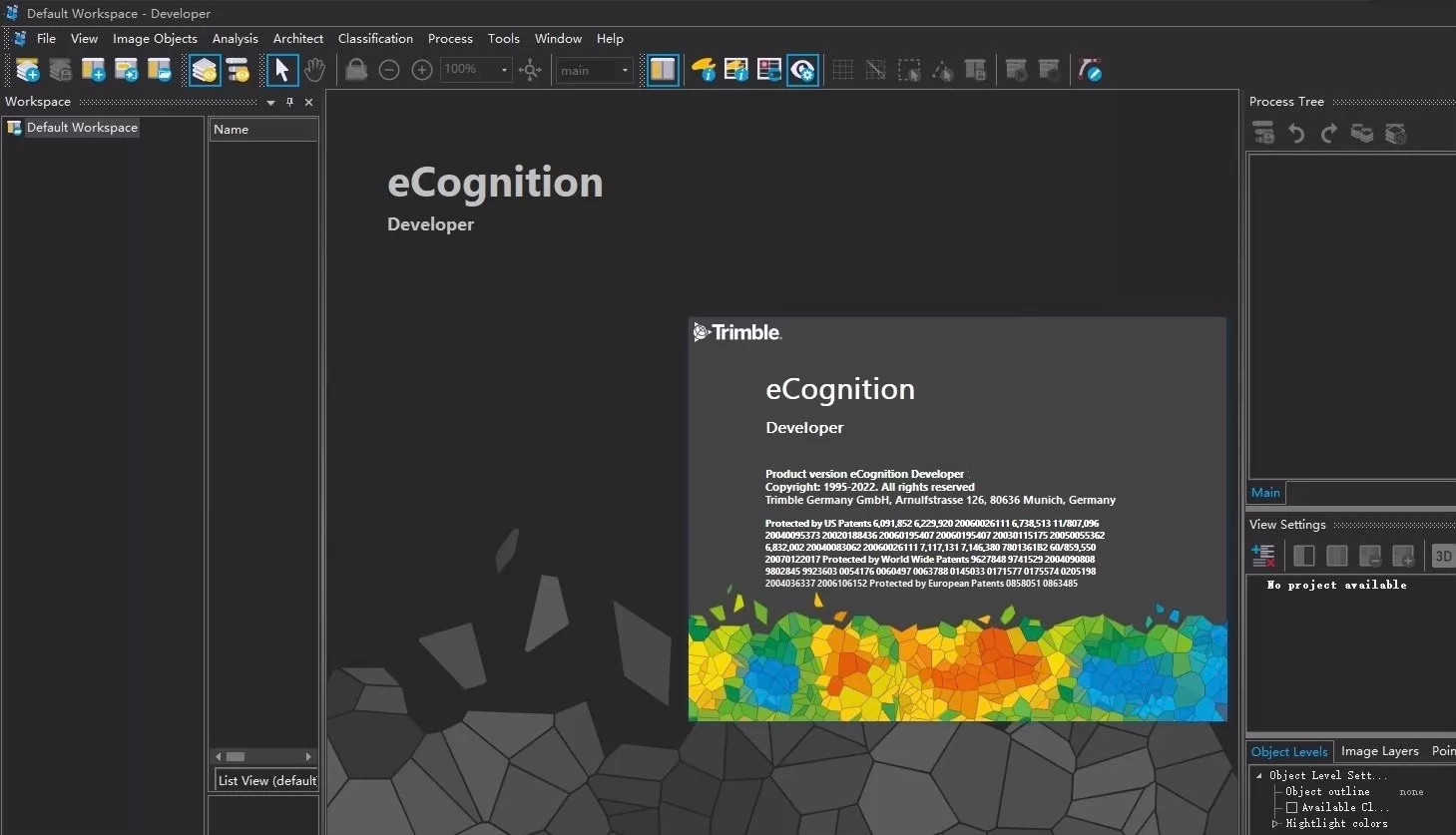Click the redo arrow in Process Tree
Screen dimensions: 1456x835
click(x=1329, y=133)
